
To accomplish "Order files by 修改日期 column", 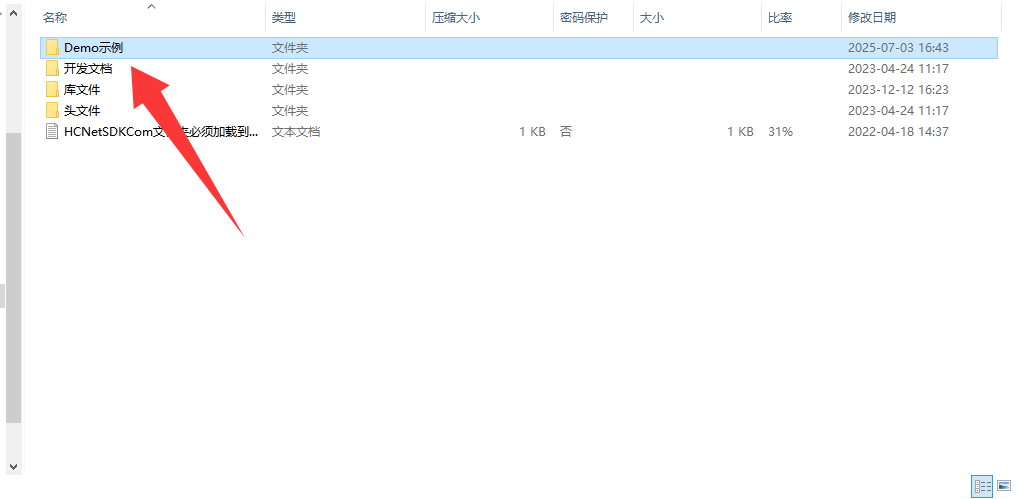I will 871,18.
